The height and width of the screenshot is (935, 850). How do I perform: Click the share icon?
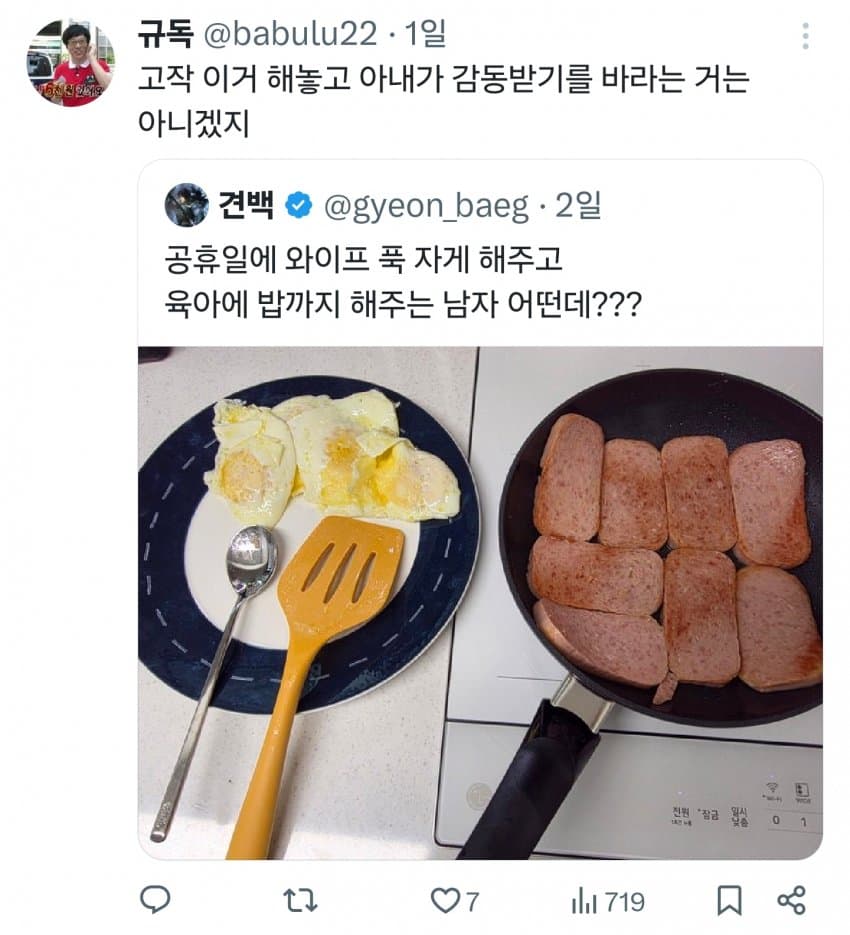click(x=791, y=901)
